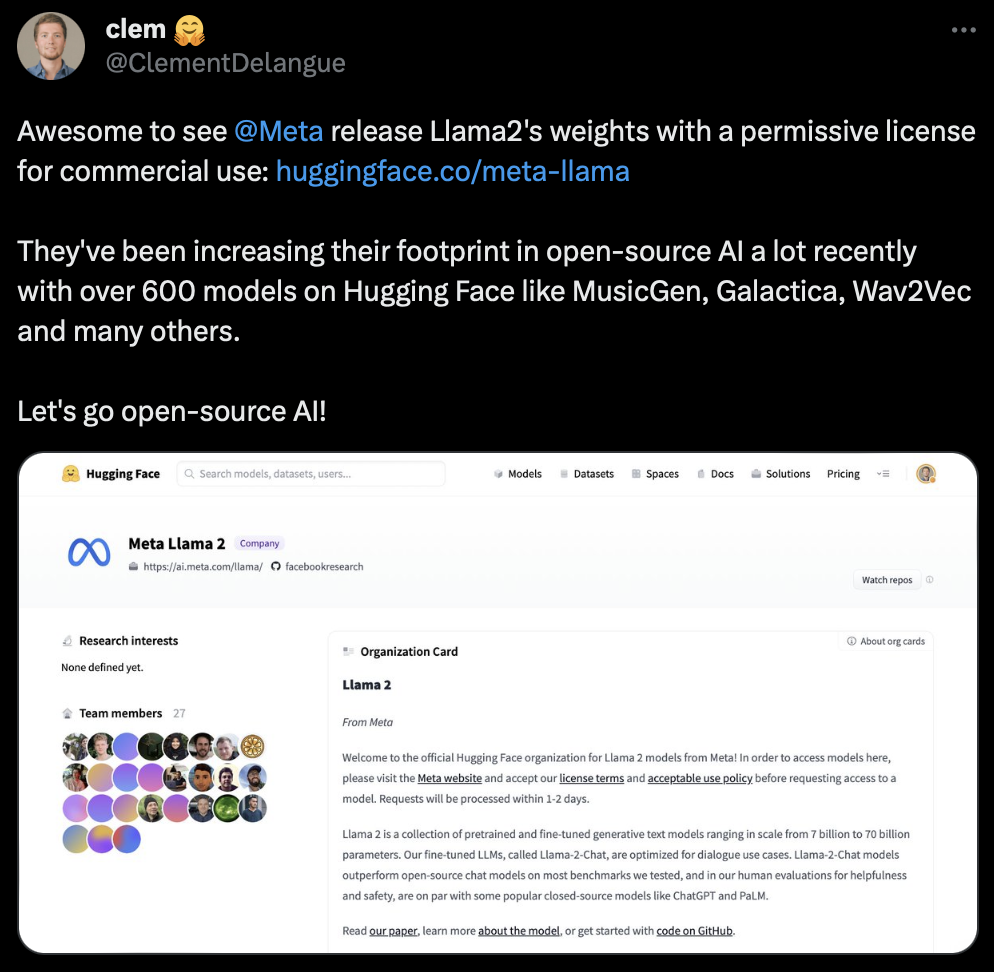
Task: Expand the extra navigation menu after Pricing
Action: [883, 474]
